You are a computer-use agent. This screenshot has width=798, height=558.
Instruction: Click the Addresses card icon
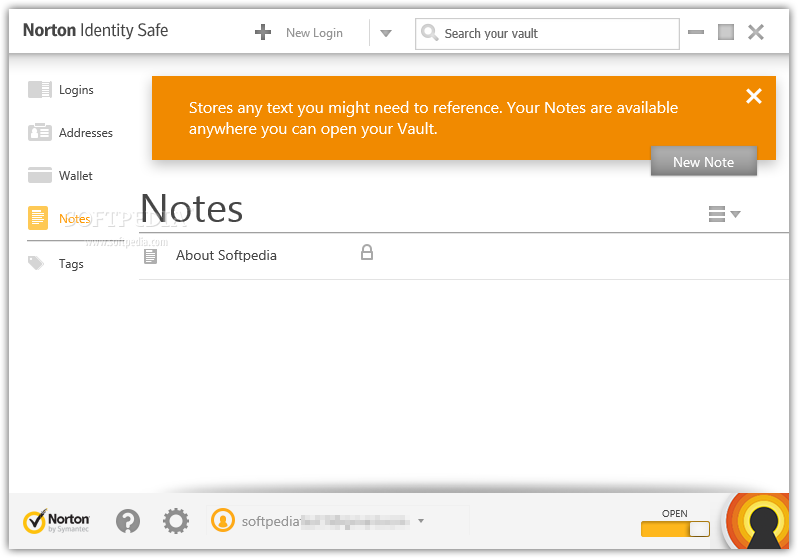coord(39,132)
